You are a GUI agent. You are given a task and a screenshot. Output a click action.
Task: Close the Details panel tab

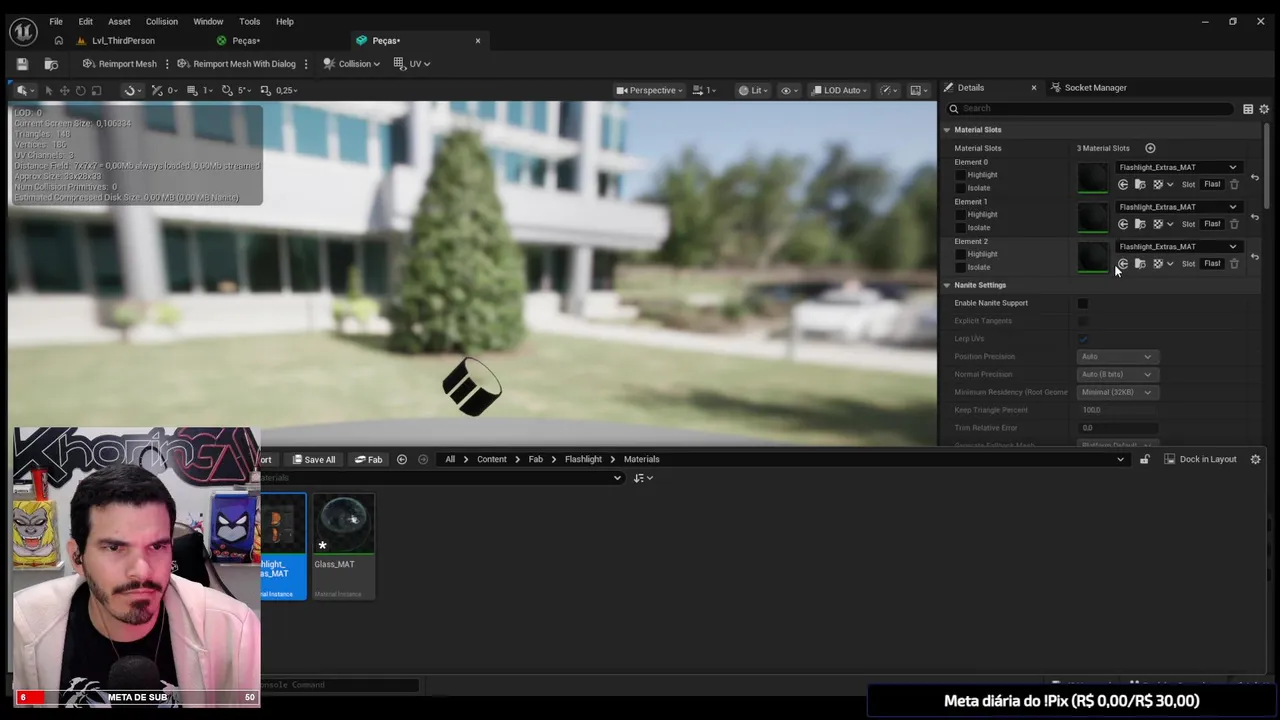point(1034,88)
